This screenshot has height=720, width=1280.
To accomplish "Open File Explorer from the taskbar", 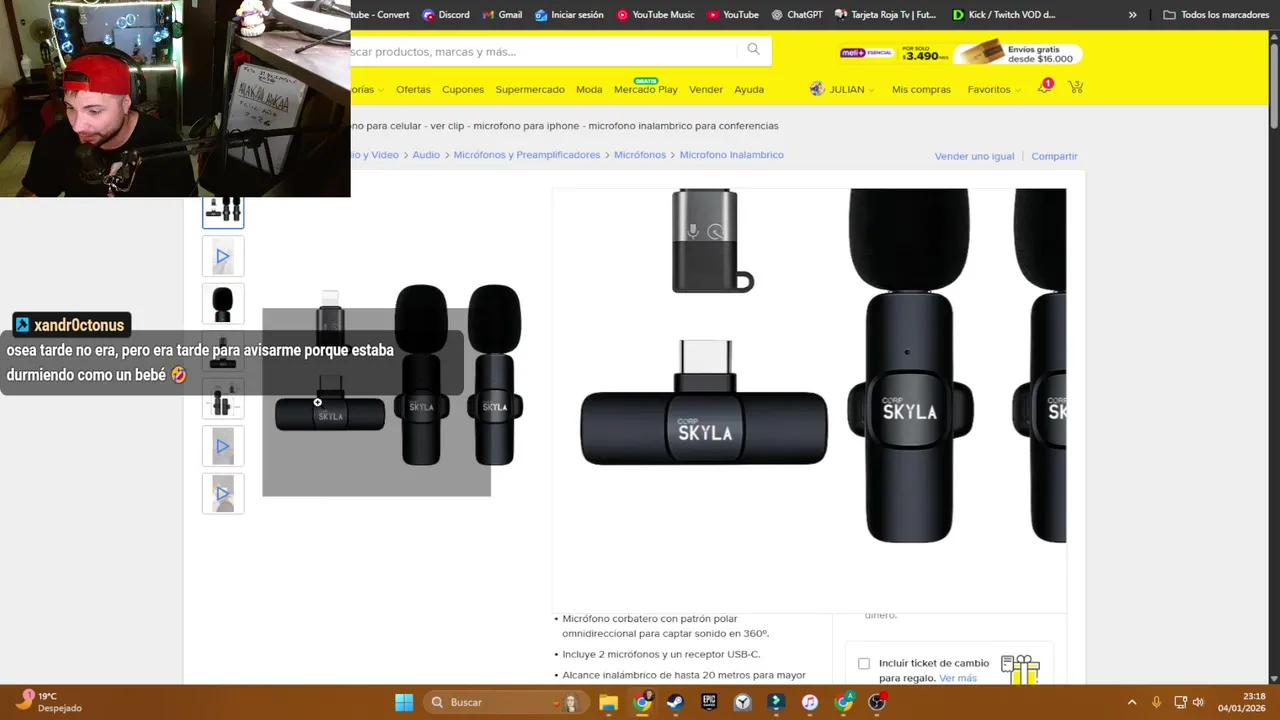I will point(608,702).
